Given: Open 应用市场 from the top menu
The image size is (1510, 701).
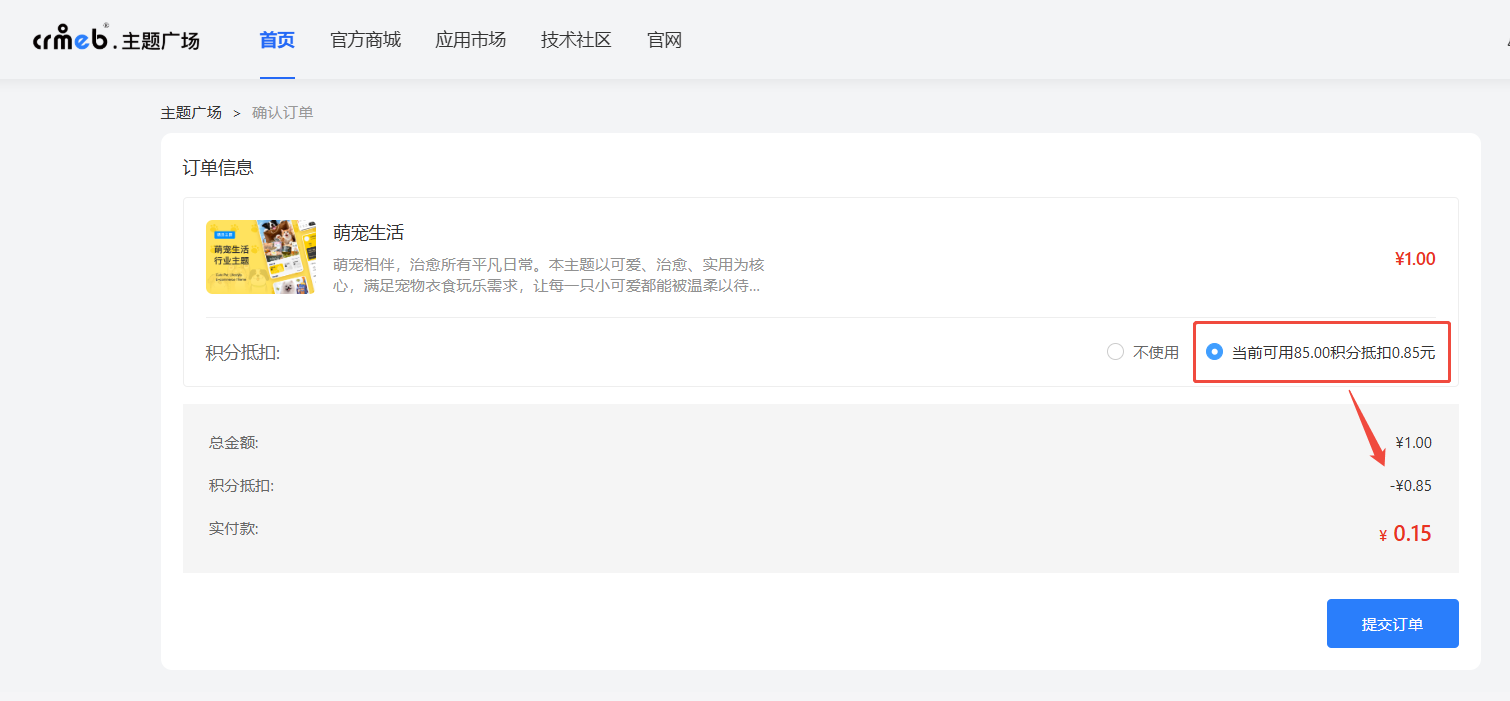Looking at the screenshot, I should pyautogui.click(x=470, y=40).
